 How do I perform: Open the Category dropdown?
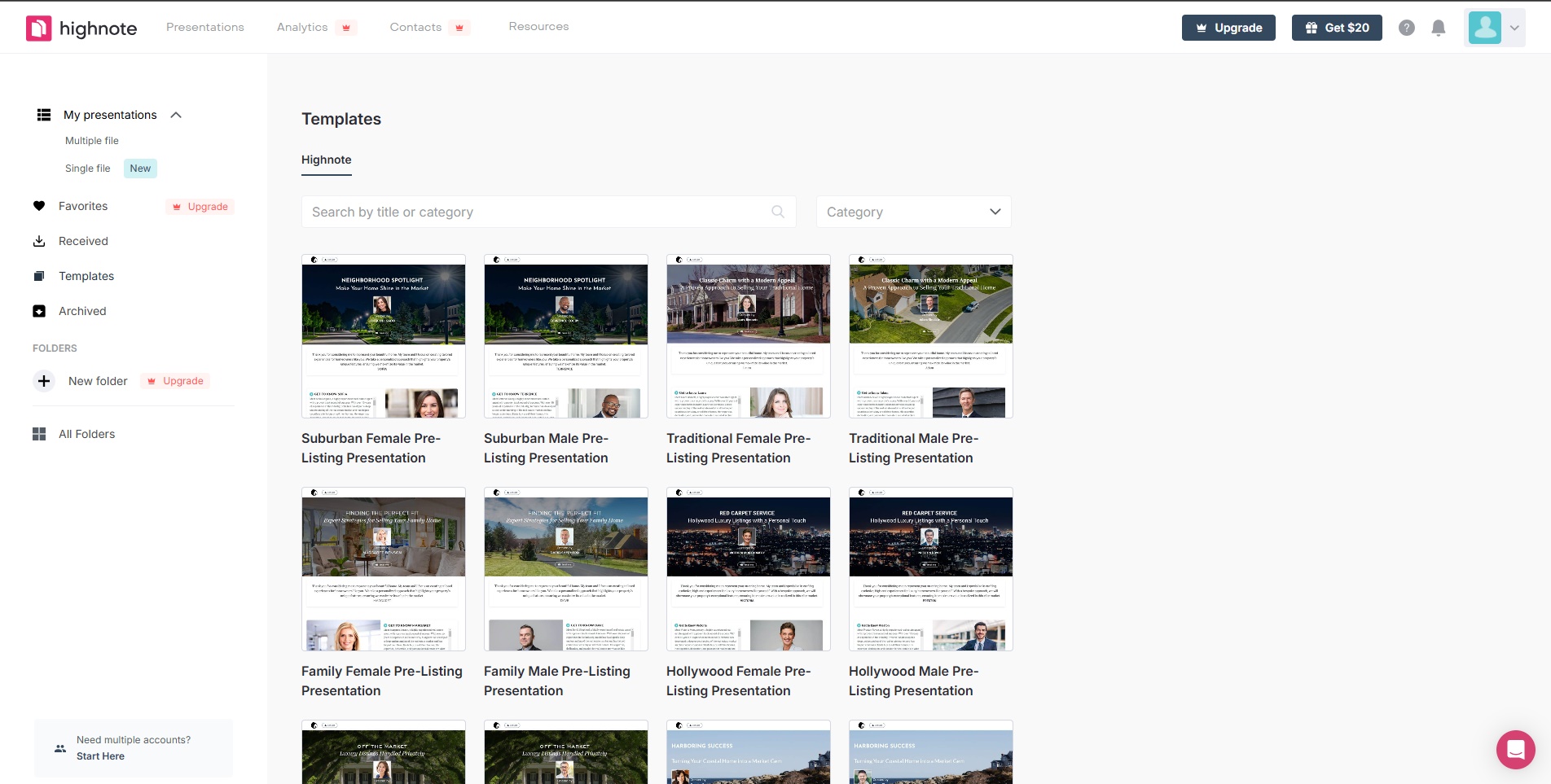[913, 212]
